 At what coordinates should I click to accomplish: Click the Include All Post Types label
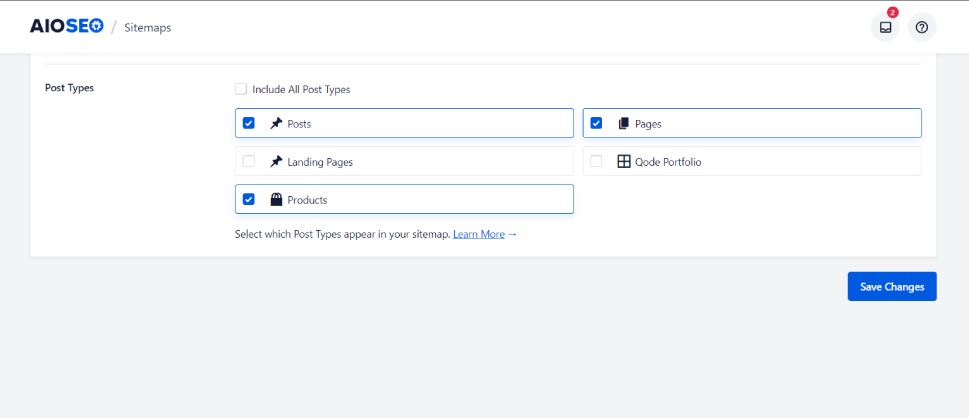pyautogui.click(x=301, y=89)
